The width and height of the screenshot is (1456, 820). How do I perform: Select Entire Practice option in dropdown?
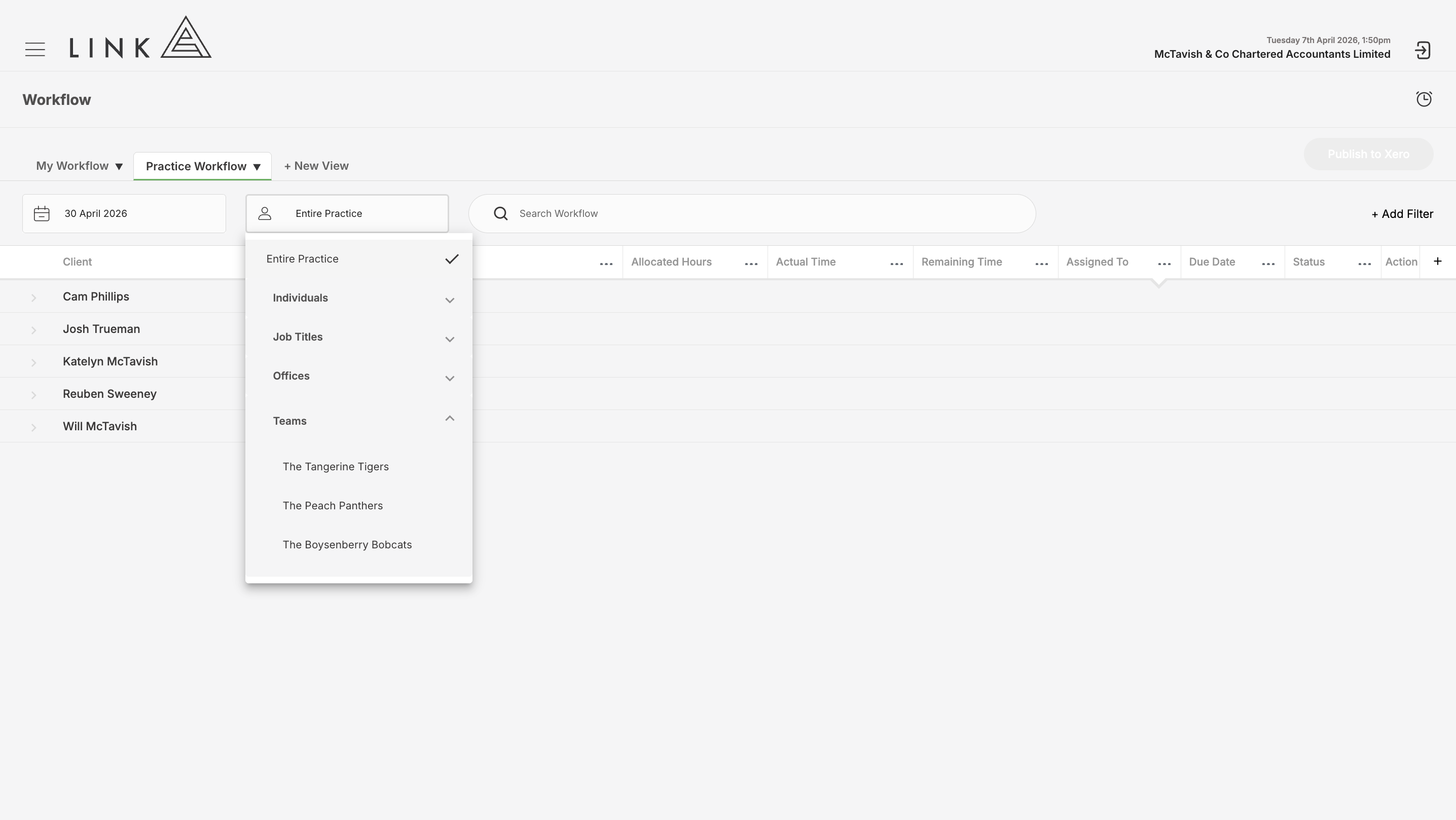(359, 259)
